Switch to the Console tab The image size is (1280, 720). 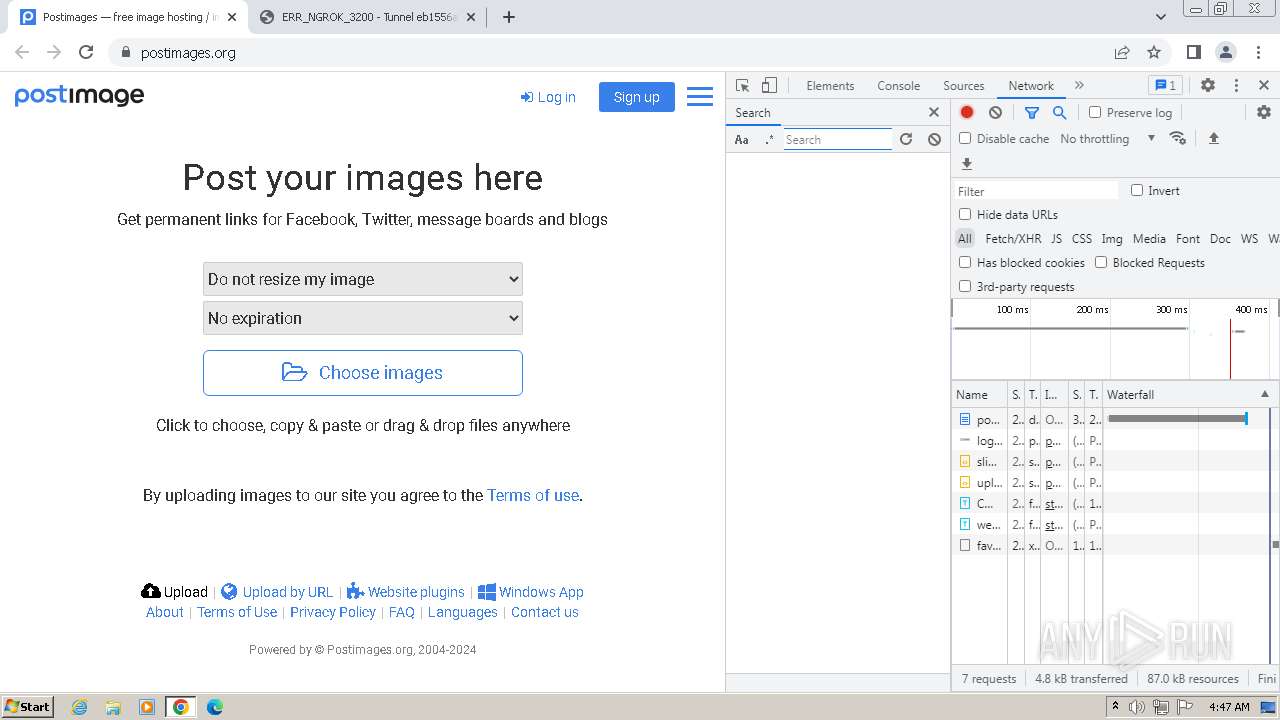coord(898,86)
